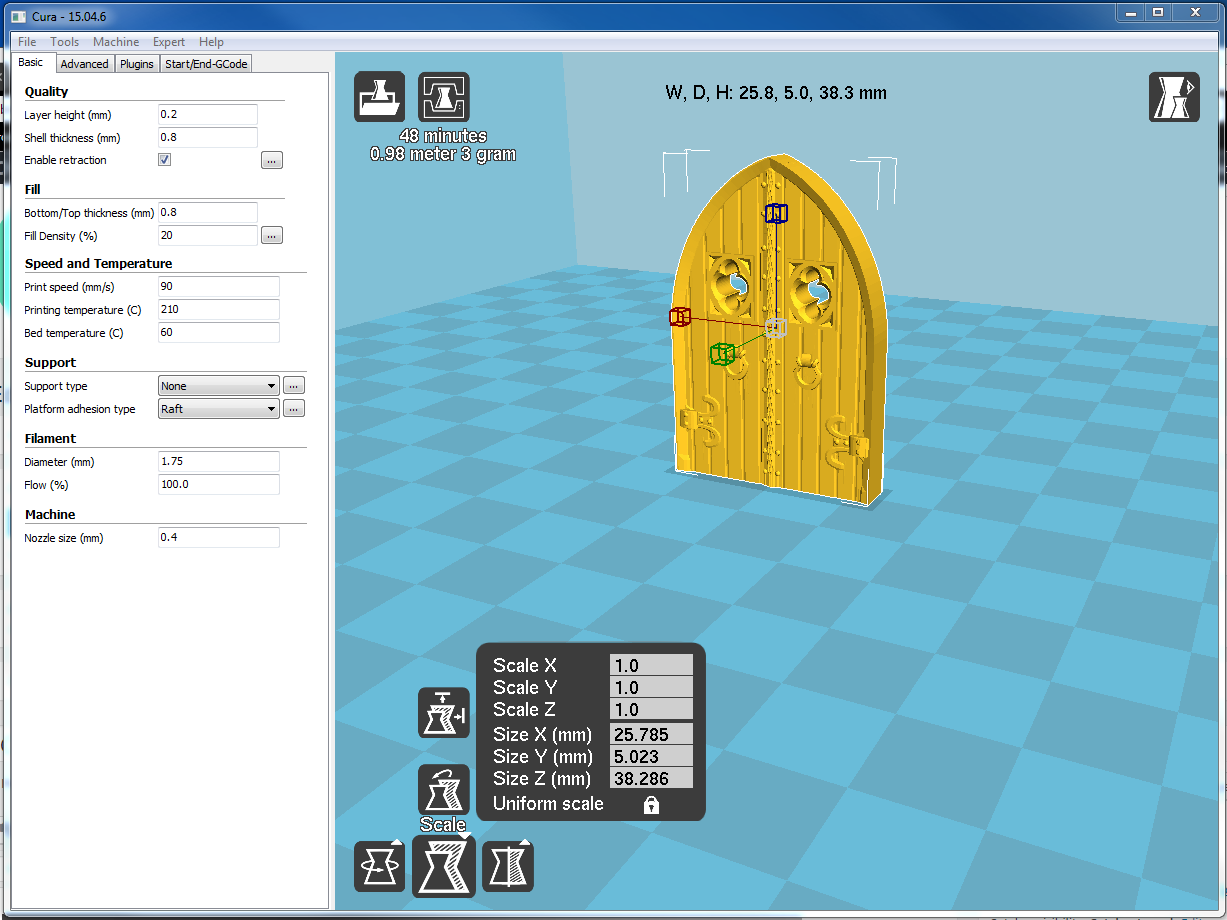1227x920 pixels.
Task: Switch to the Advanced tab
Action: pyautogui.click(x=84, y=64)
